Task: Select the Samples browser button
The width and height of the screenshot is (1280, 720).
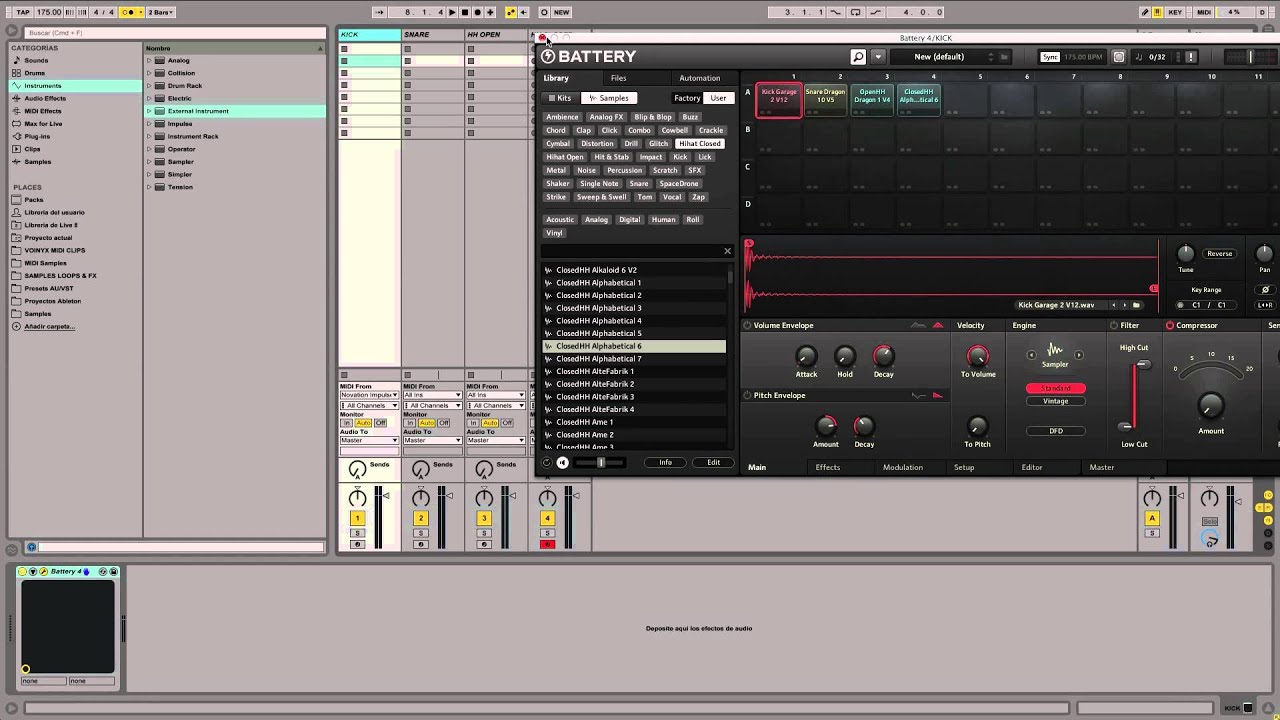Action: [609, 98]
